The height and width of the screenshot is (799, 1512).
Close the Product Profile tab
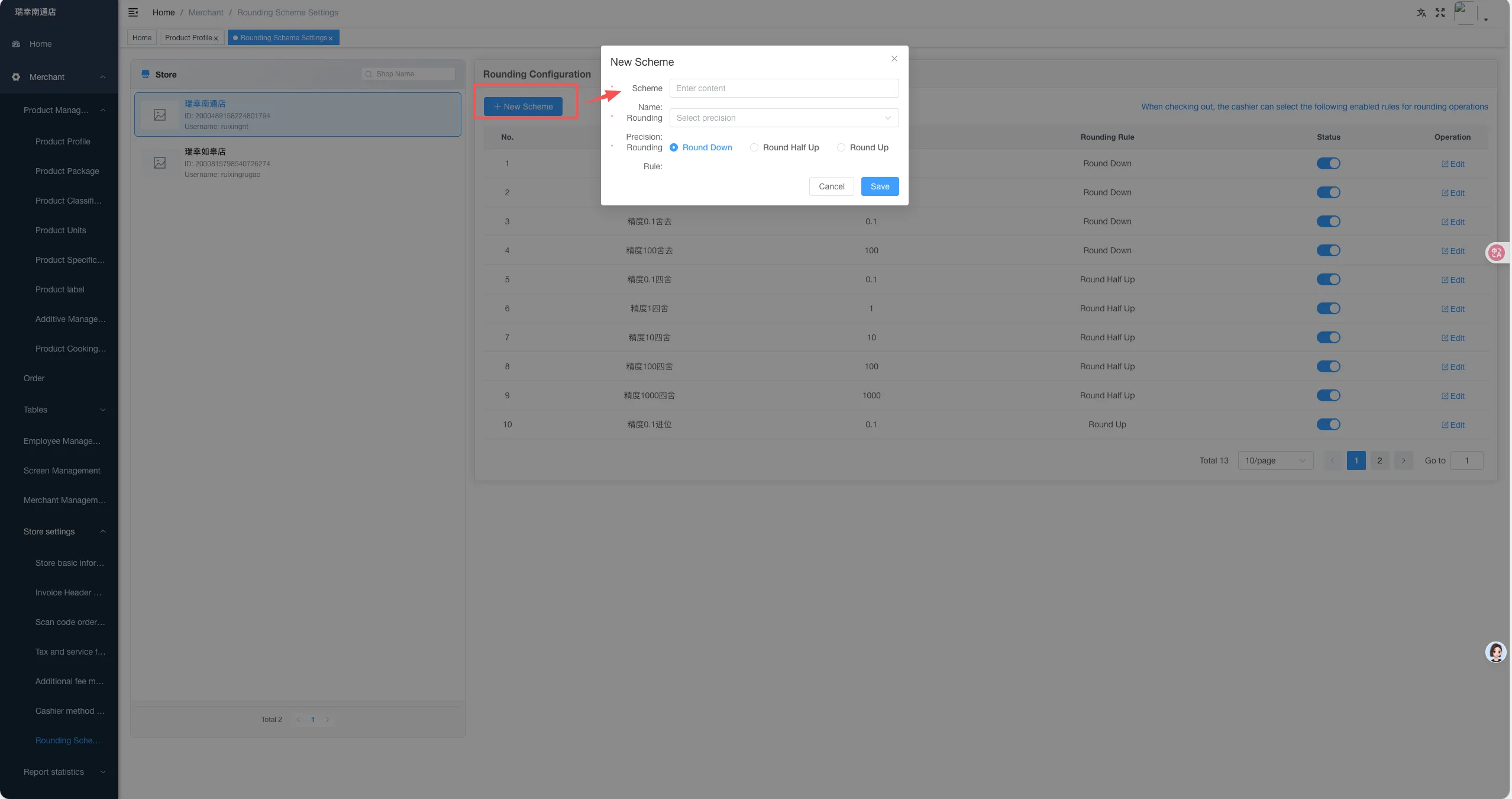pos(216,38)
